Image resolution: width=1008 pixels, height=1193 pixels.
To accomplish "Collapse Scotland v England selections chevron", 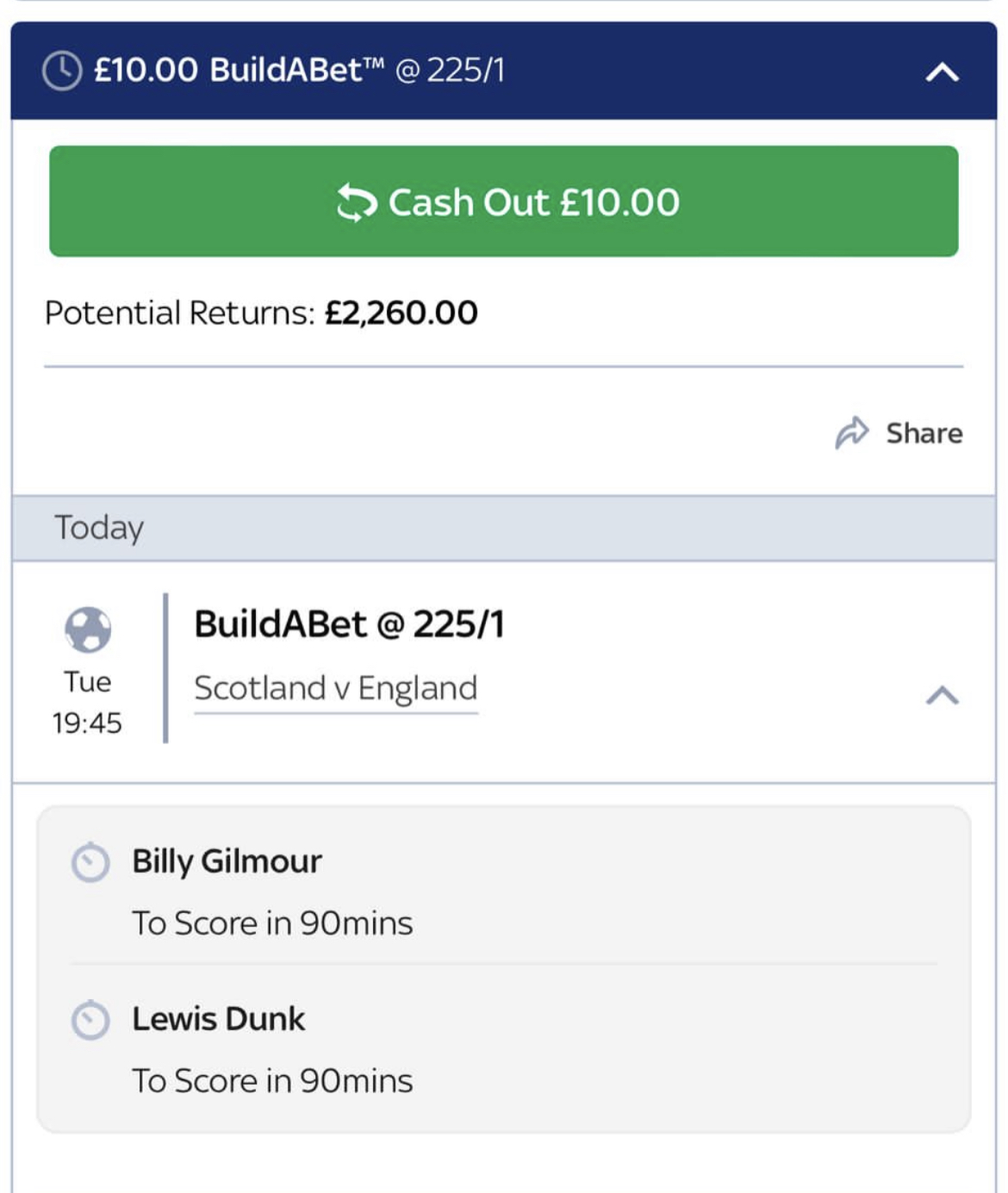I will tap(943, 694).
